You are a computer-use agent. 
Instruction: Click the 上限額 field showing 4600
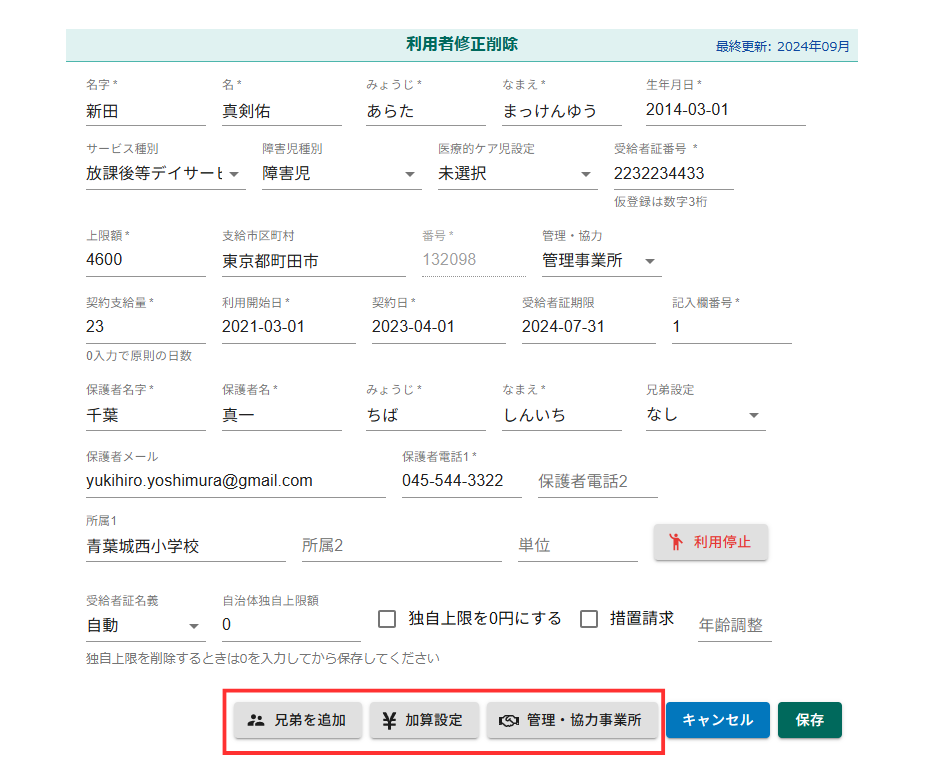(x=145, y=260)
